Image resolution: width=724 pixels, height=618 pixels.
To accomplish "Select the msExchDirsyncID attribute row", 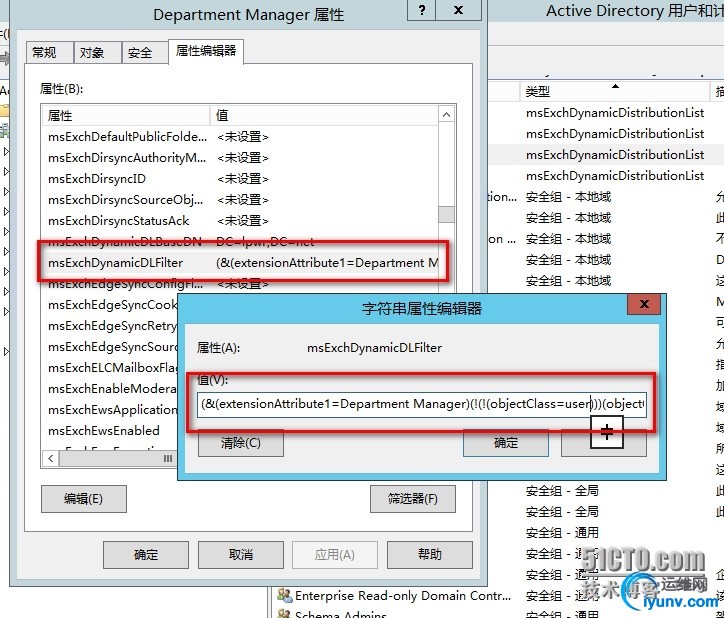I will [x=240, y=179].
